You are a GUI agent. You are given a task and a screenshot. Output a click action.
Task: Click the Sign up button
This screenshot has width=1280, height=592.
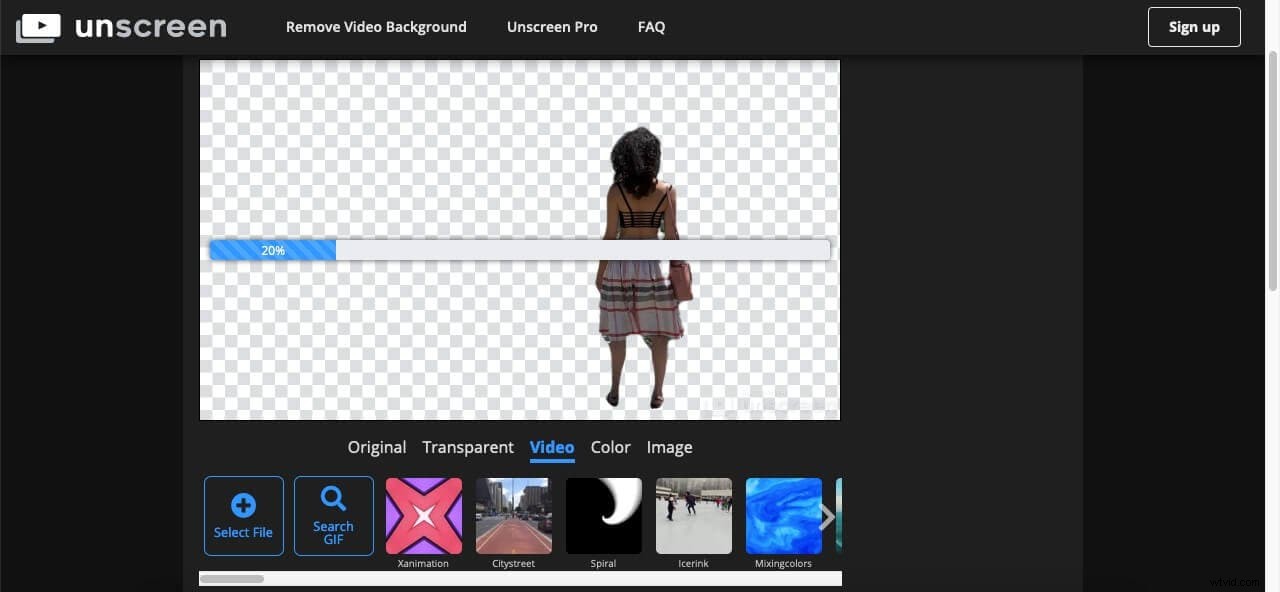(x=1193, y=27)
